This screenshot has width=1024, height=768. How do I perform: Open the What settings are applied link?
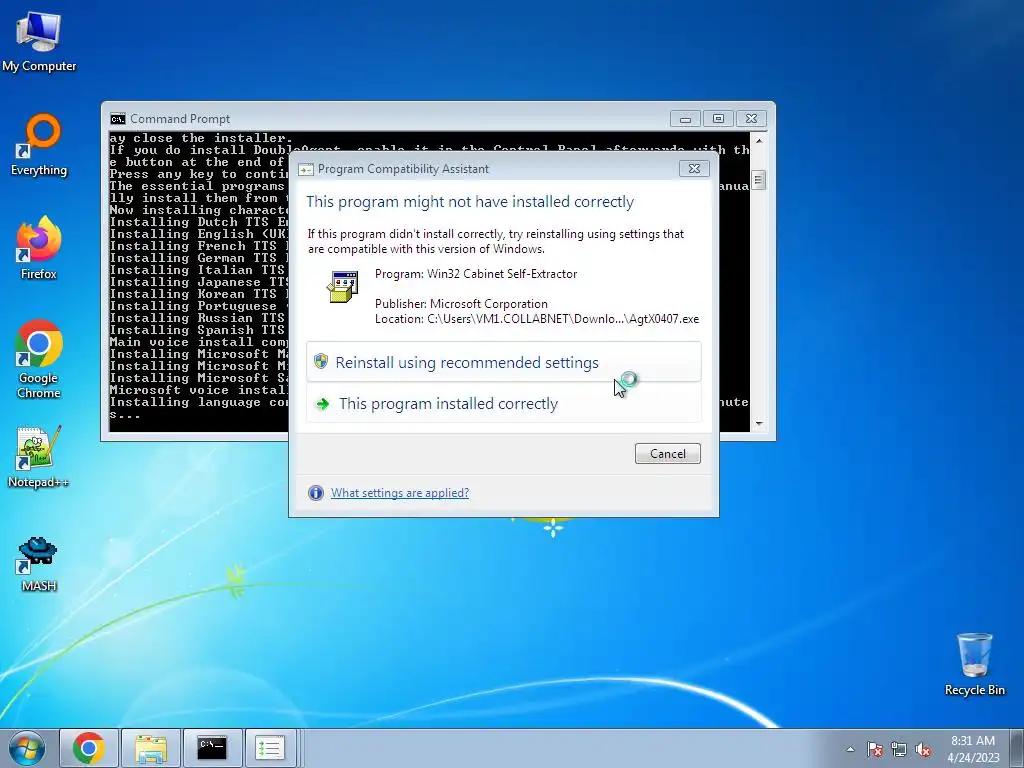tap(400, 492)
